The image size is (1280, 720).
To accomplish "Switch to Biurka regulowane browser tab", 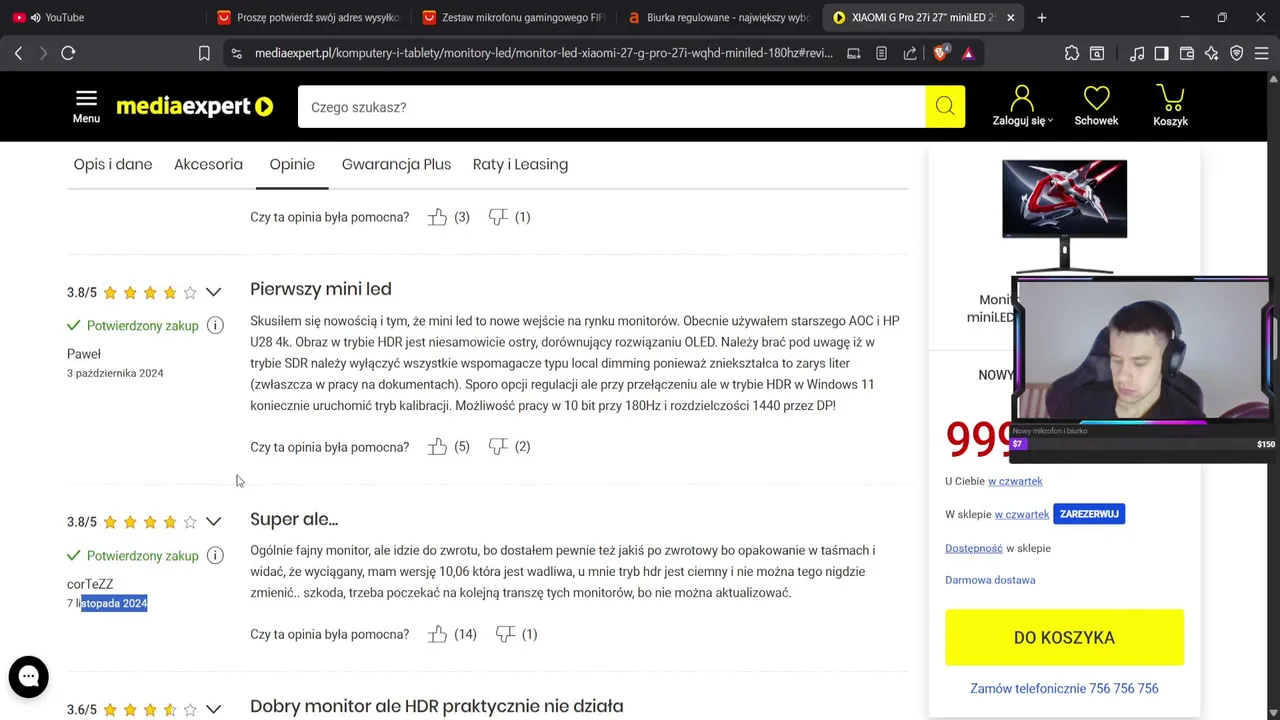I will tap(719, 17).
